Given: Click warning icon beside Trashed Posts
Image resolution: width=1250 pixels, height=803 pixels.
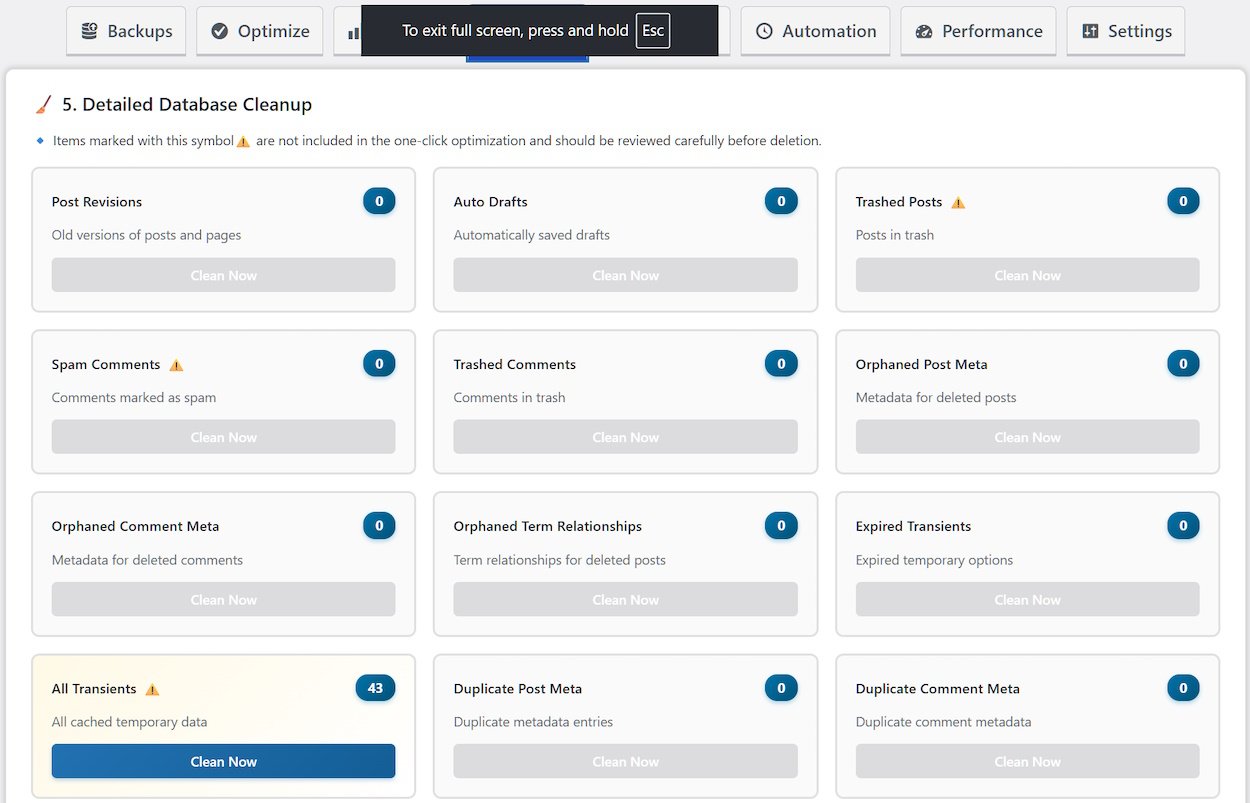Looking at the screenshot, I should tap(958, 202).
